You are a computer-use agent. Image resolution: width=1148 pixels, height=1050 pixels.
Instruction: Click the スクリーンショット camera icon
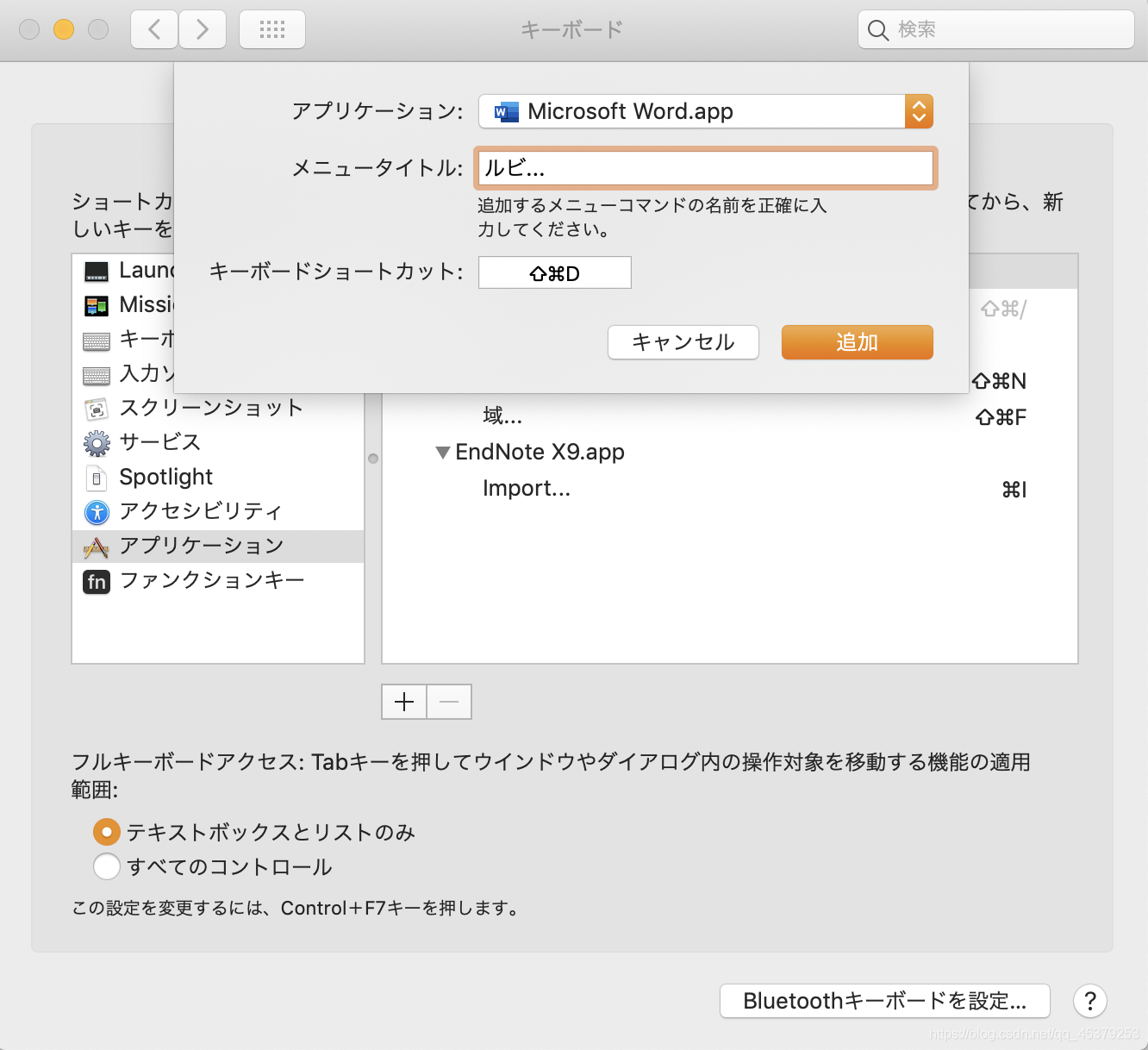click(97, 409)
